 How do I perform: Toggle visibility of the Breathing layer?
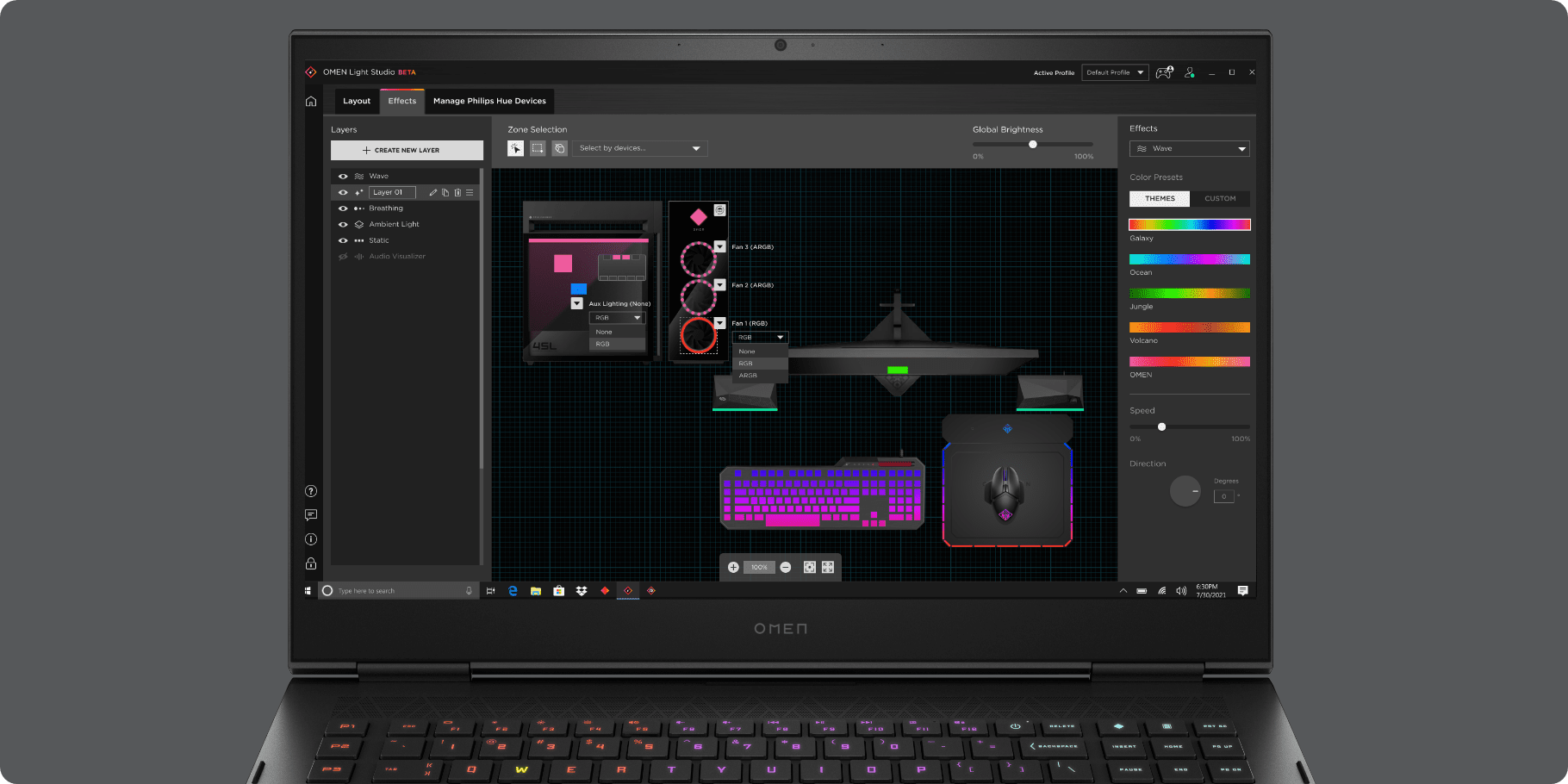343,208
